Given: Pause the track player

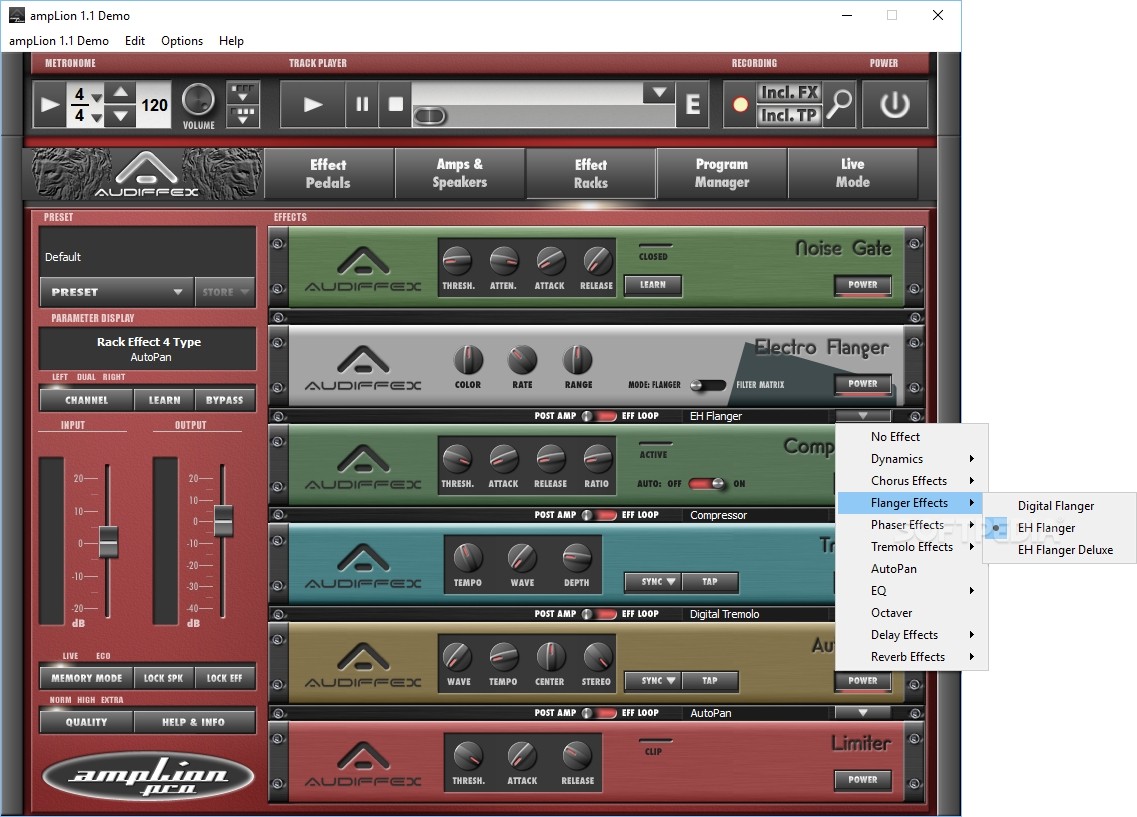Looking at the screenshot, I should [362, 105].
